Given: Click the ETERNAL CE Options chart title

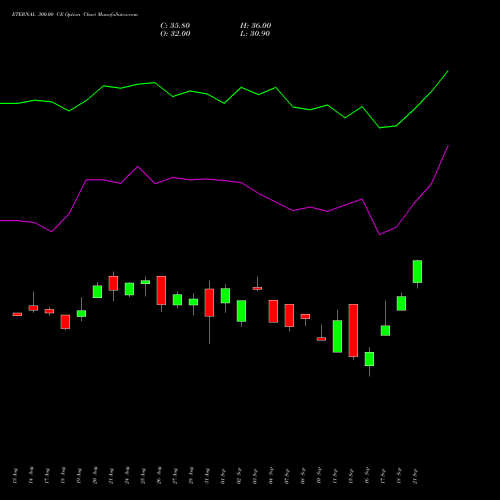Looking at the screenshot, I should [75, 14].
